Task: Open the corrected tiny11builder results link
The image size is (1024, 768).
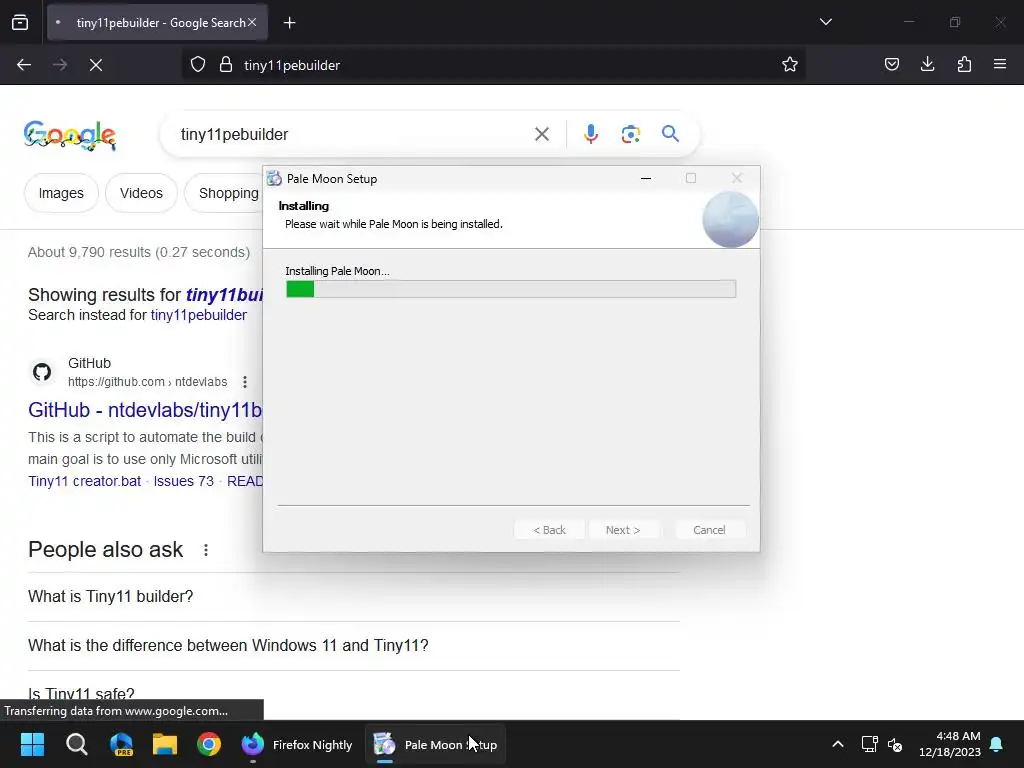Action: click(x=224, y=295)
